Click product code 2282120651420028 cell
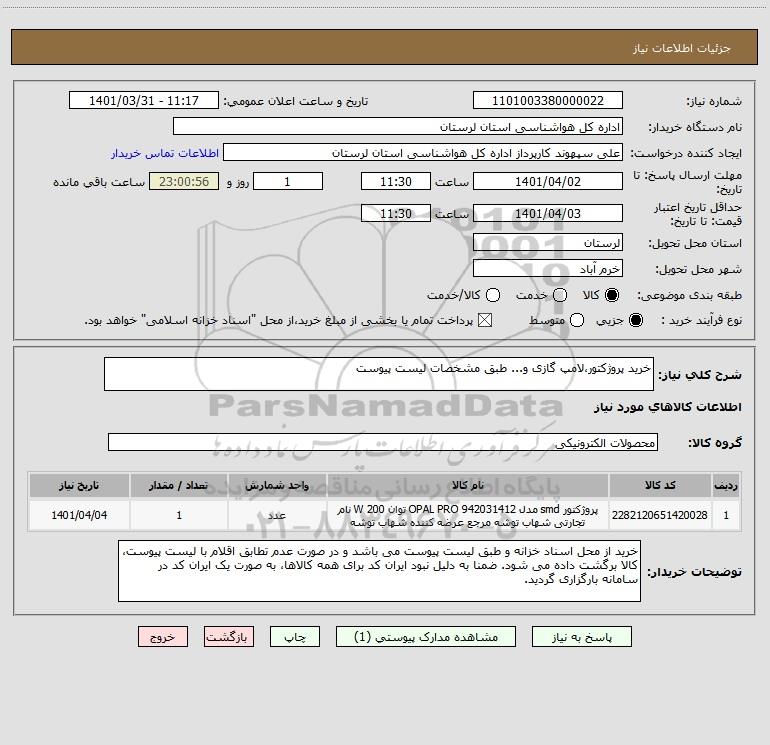This screenshot has width=770, height=745. pyautogui.click(x=660, y=515)
